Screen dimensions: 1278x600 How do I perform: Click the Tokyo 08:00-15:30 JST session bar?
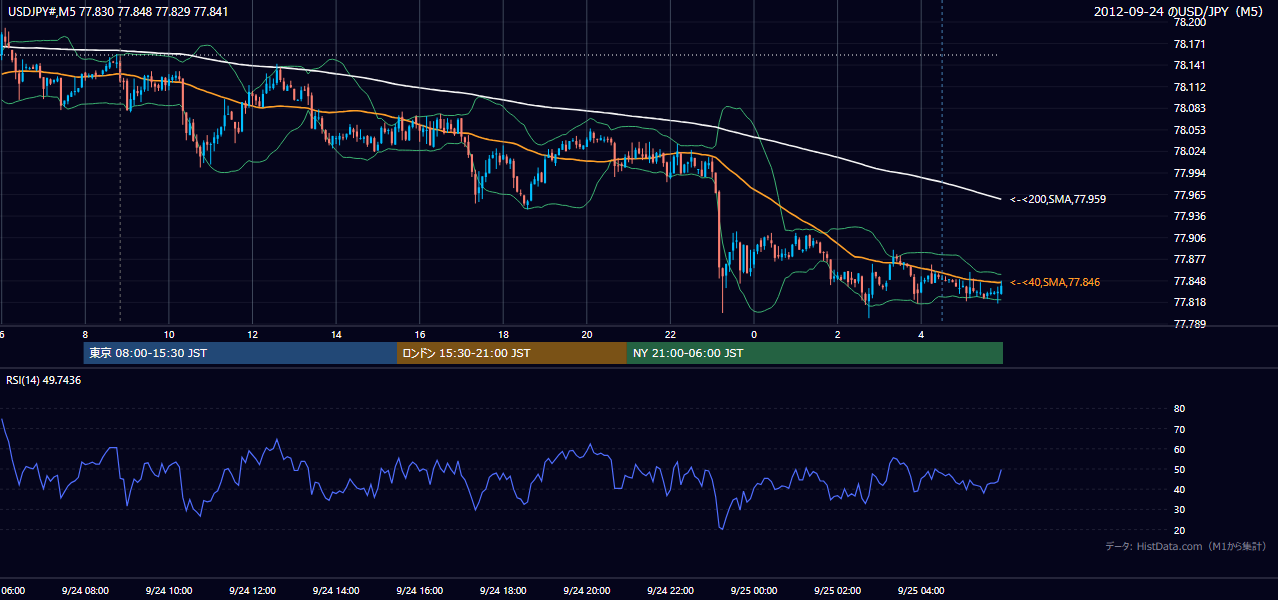(x=240, y=353)
